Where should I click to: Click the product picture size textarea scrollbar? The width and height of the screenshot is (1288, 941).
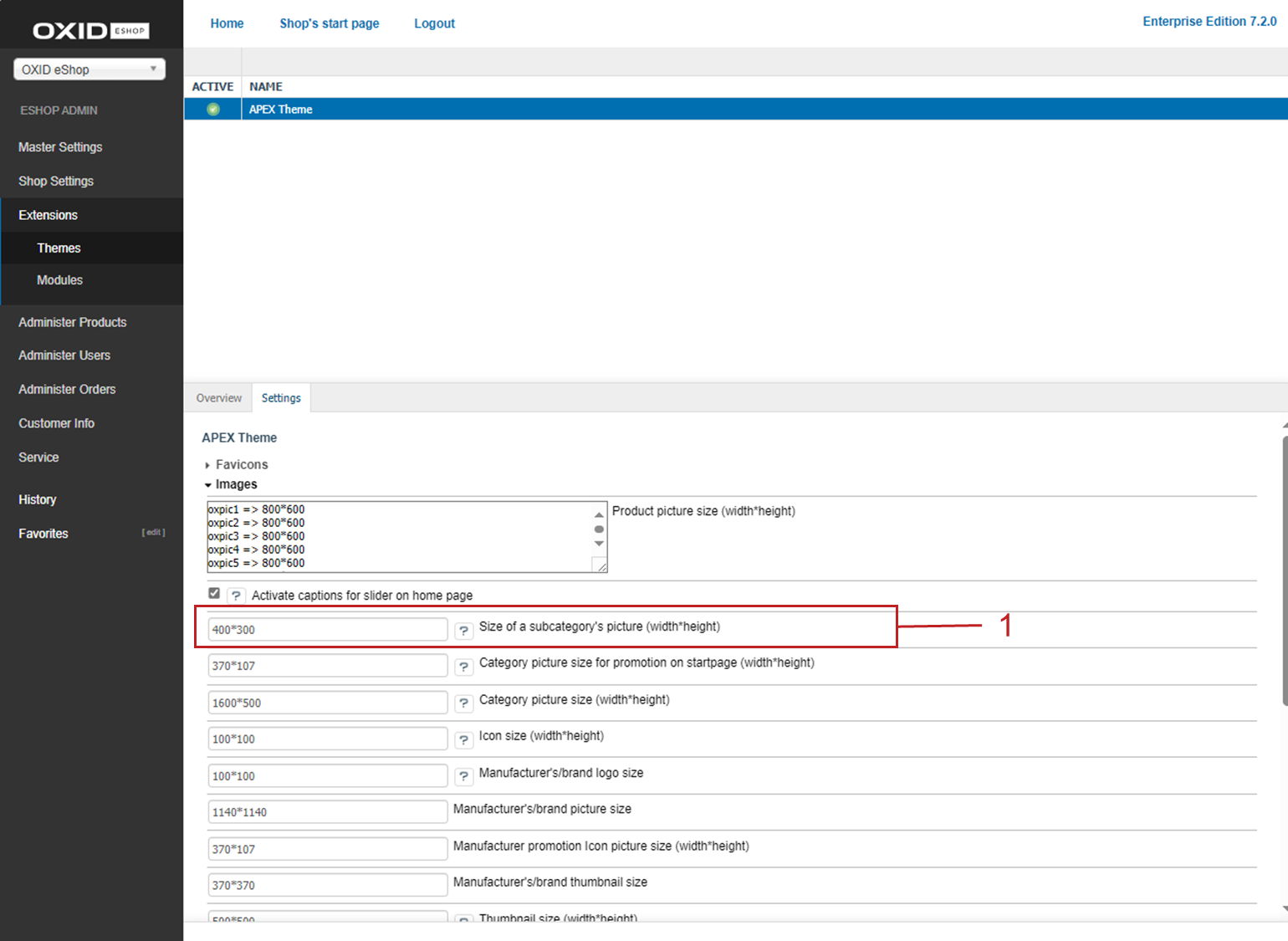point(599,529)
